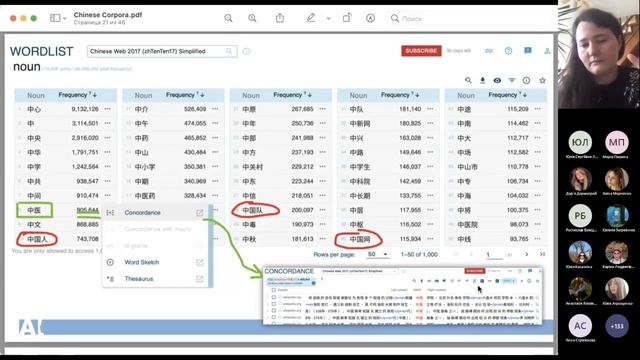Screen dimensions: 640x360
Task: Open the three-dot menu for 中心
Action: point(107,109)
